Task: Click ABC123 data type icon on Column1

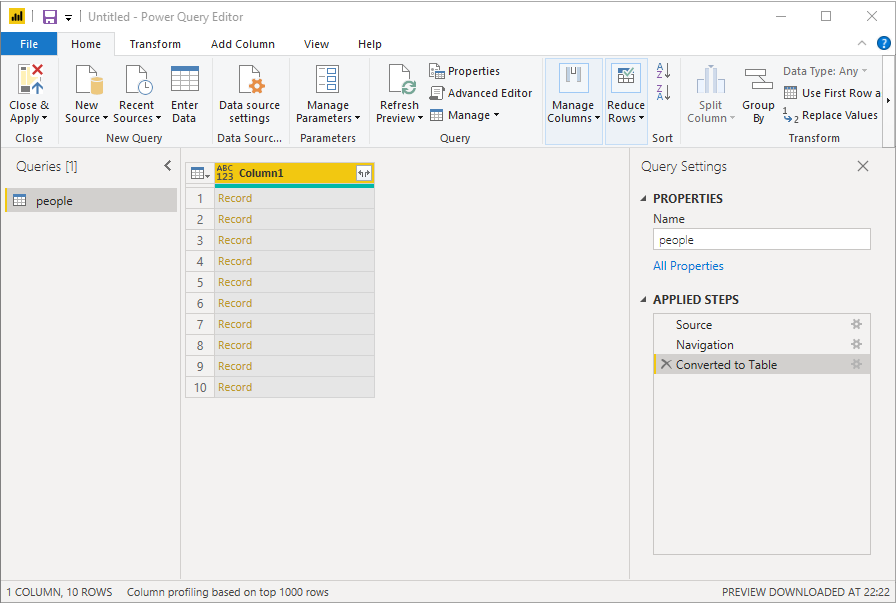Action: click(x=225, y=173)
